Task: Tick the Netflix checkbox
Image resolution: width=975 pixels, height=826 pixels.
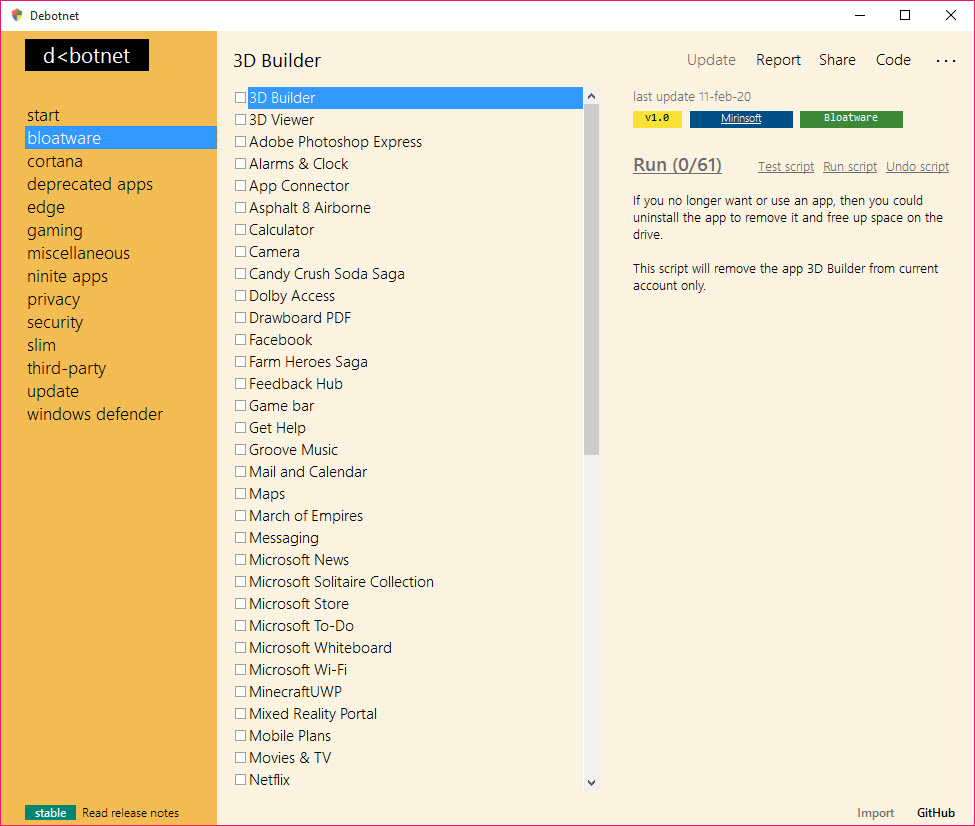Action: (240, 780)
